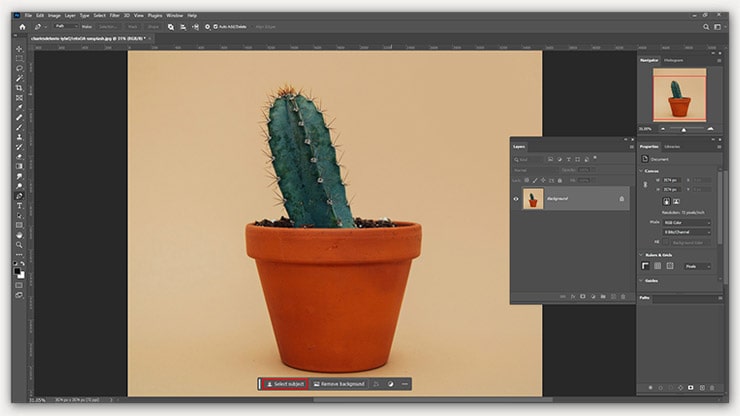Select the Magic Wand tool
The height and width of the screenshot is (416, 740).
pos(19,78)
